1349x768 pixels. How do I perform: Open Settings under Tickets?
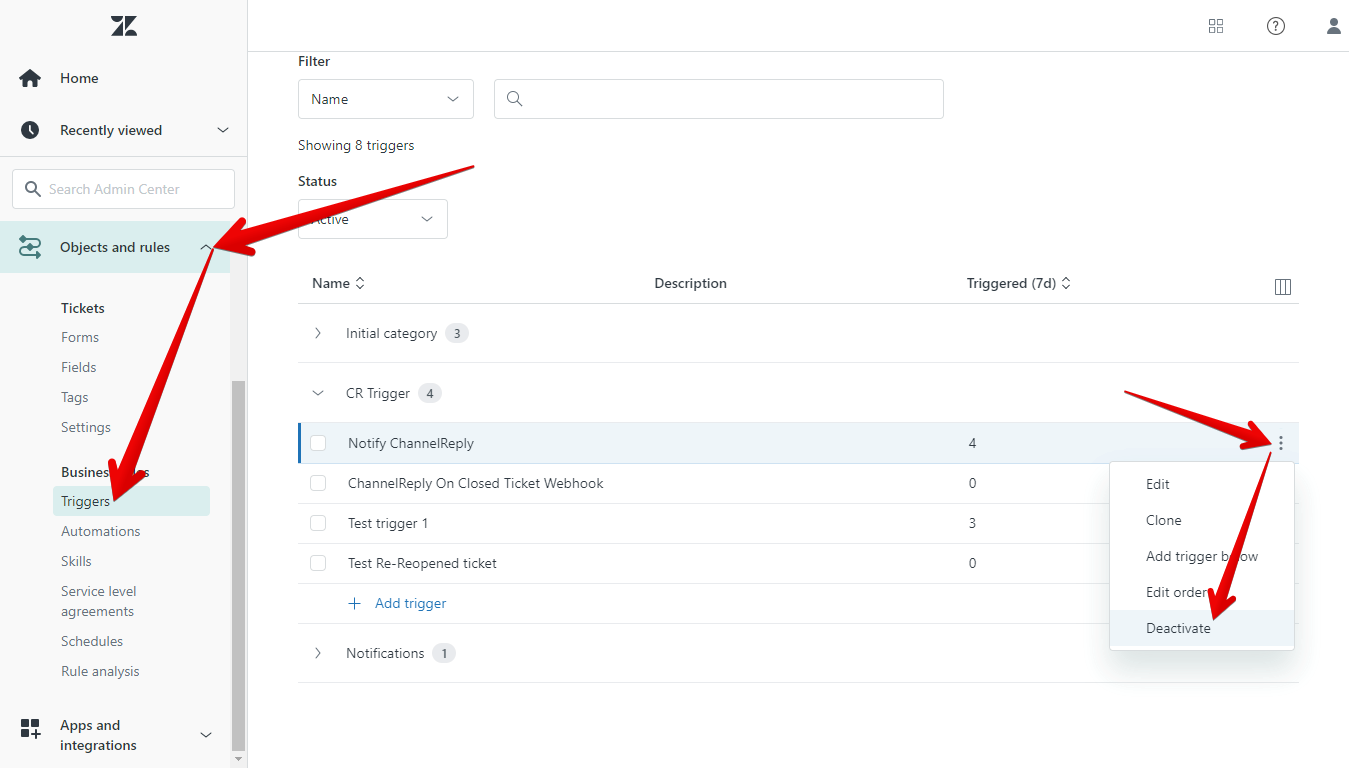(86, 427)
